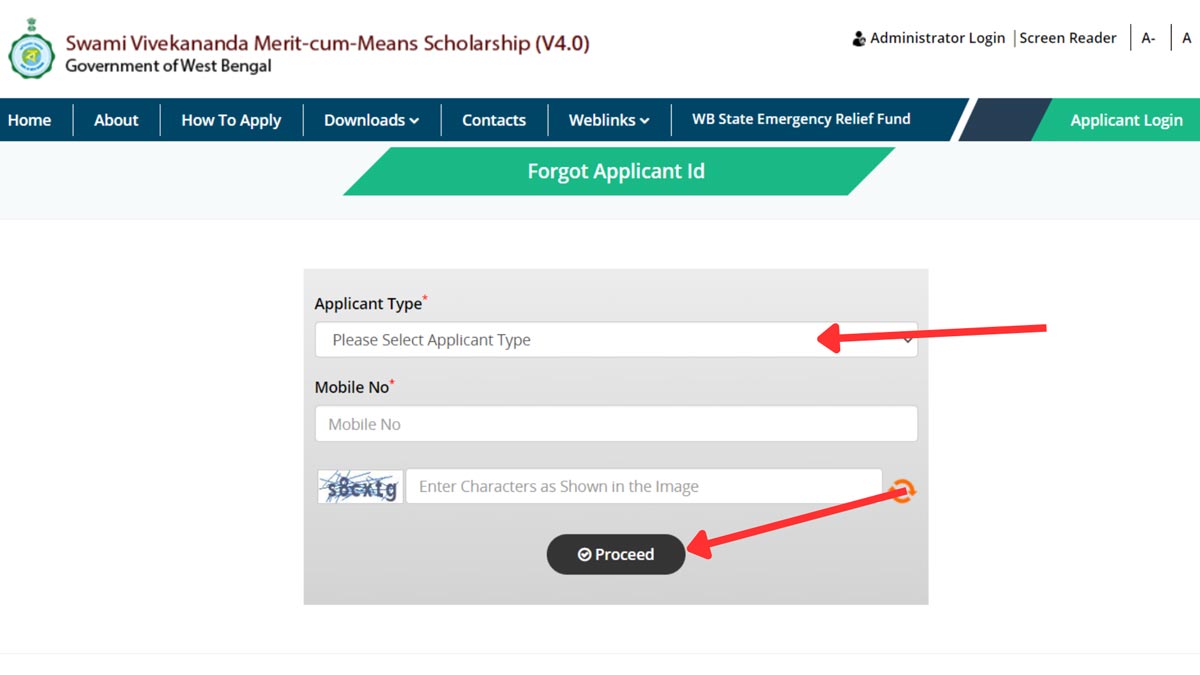Open the Home menu item
1200x675 pixels.
click(28, 119)
